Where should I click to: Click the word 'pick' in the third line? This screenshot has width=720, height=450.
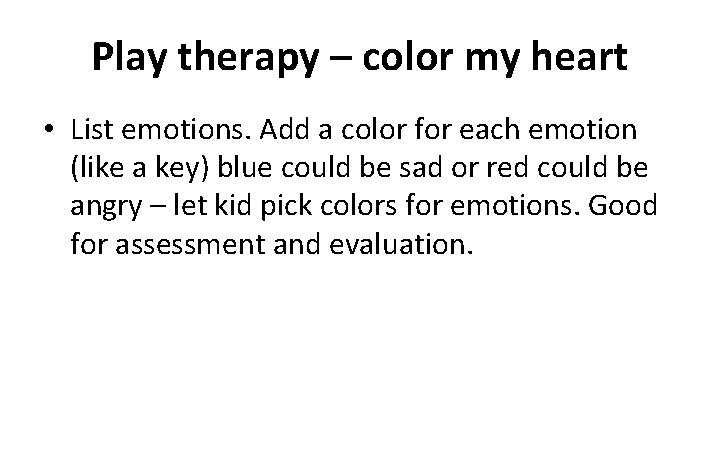tap(287, 207)
